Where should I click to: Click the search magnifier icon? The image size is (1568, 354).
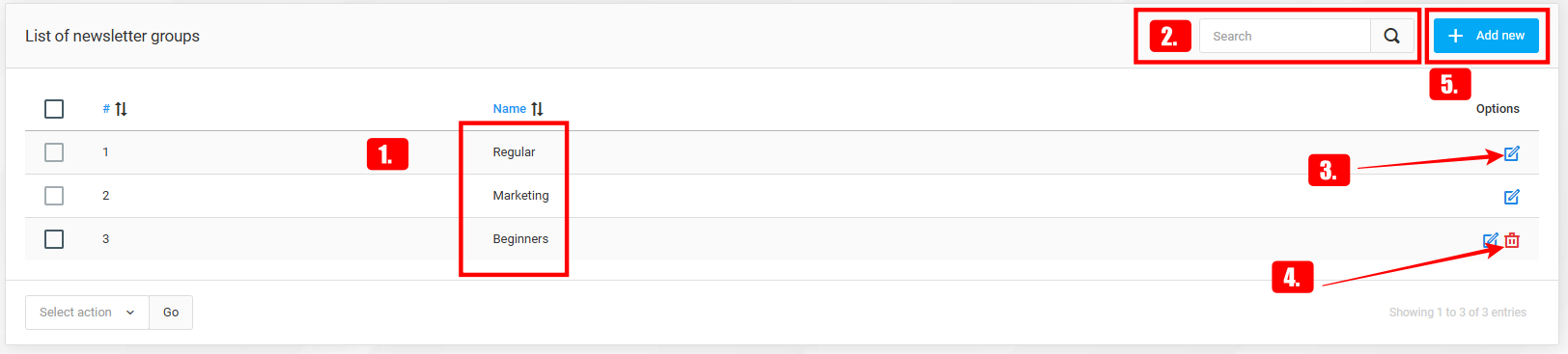pos(1391,36)
